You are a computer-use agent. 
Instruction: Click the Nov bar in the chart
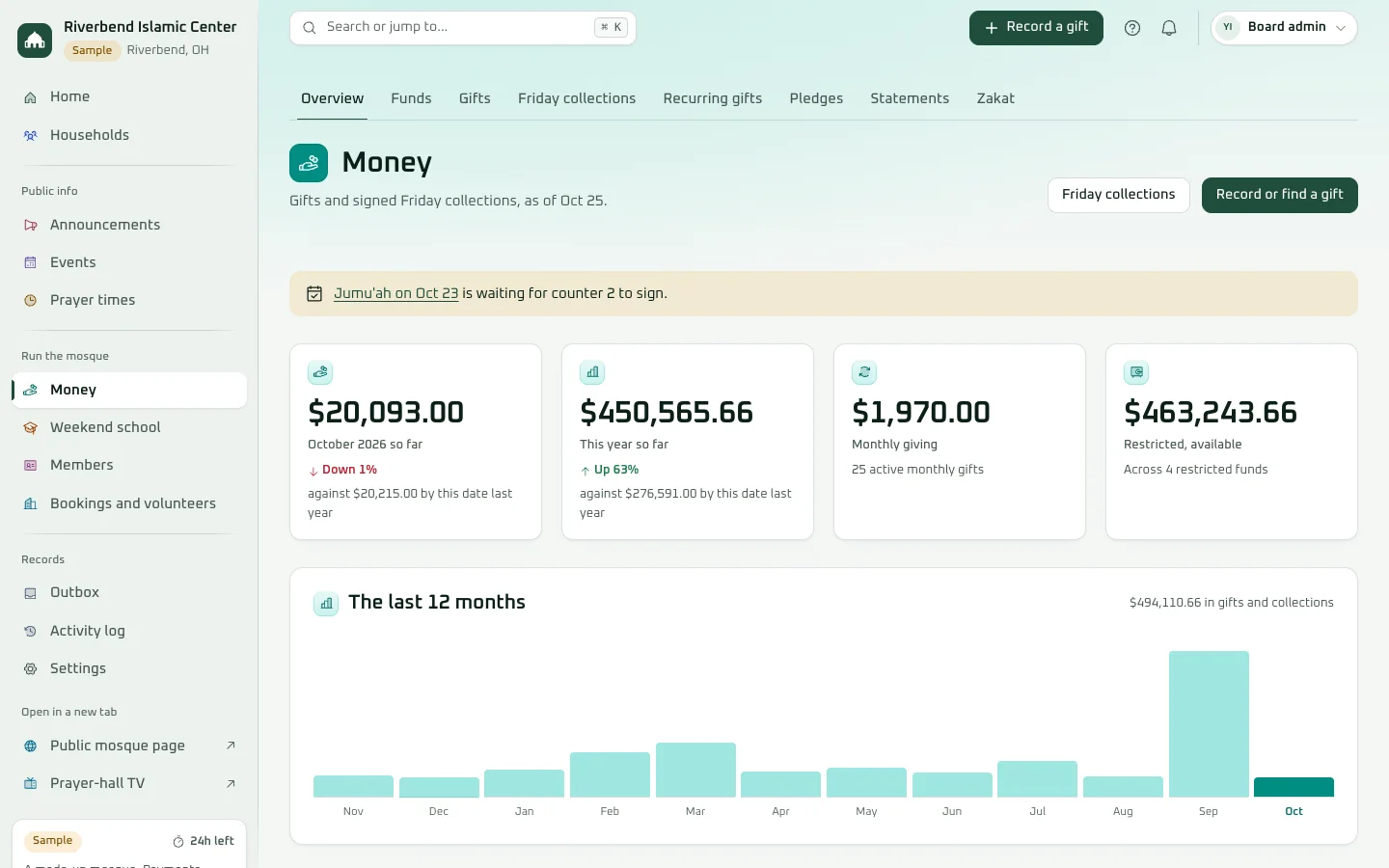353,786
